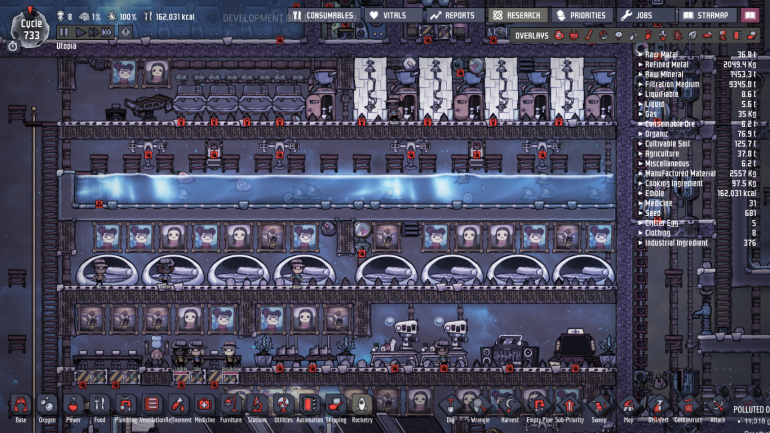This screenshot has width=770, height=433.
Task: Open the Automation build category
Action: coord(309,406)
